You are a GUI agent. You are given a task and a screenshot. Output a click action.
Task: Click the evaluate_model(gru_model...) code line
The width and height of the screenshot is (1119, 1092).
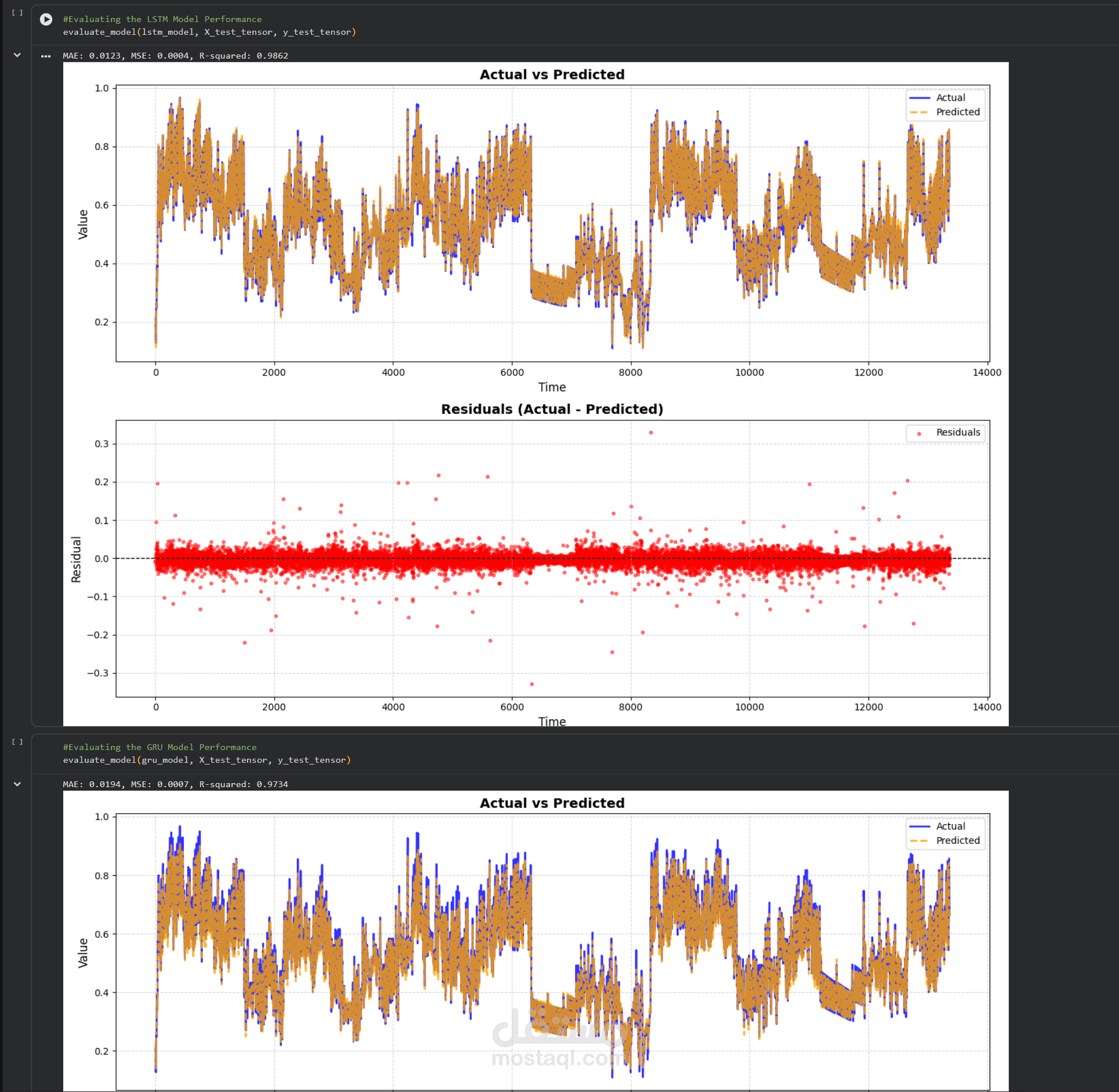click(x=206, y=760)
